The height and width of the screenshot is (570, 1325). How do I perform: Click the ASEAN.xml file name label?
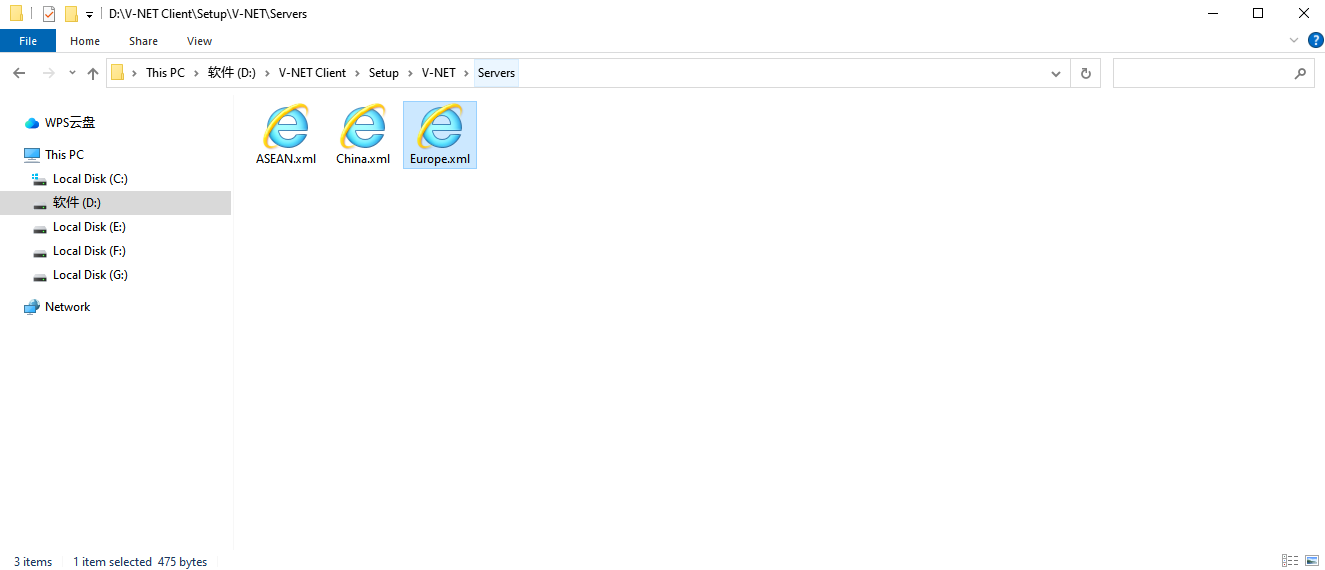coord(286,159)
